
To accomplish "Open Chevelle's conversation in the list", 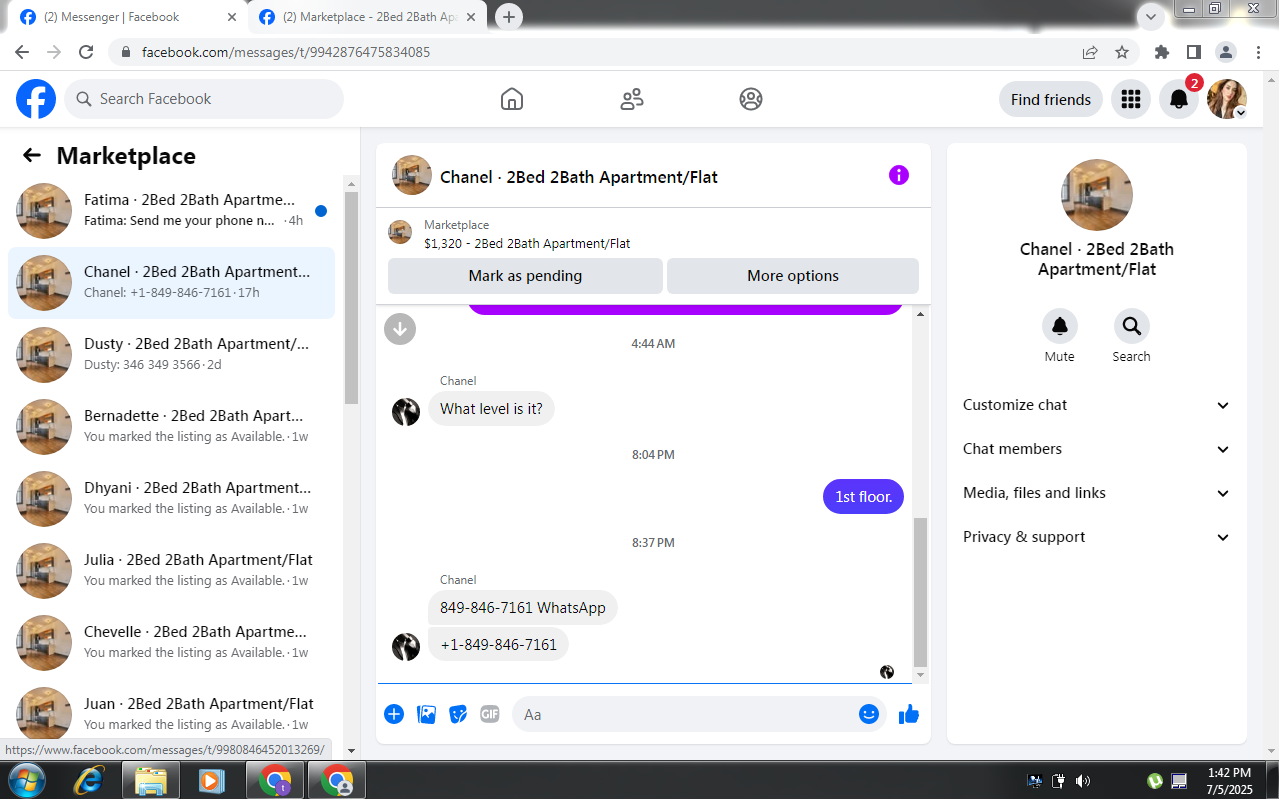I will coord(172,643).
